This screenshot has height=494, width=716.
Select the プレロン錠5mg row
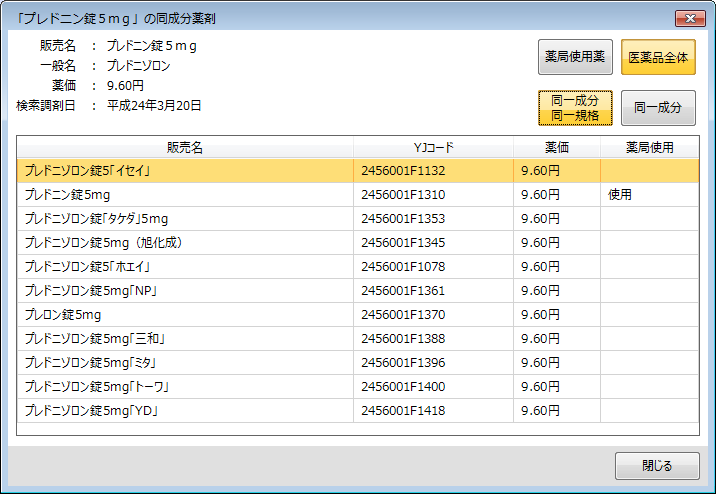[x=358, y=315]
